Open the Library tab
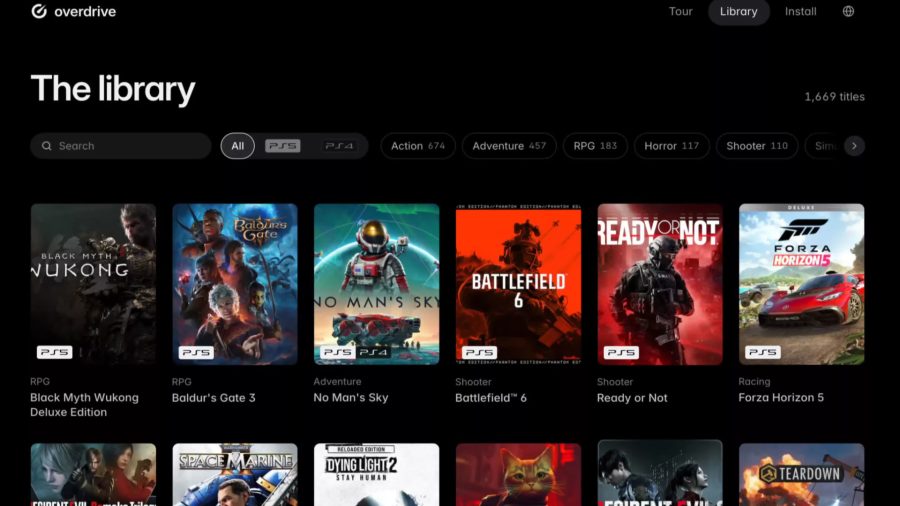 (x=739, y=11)
